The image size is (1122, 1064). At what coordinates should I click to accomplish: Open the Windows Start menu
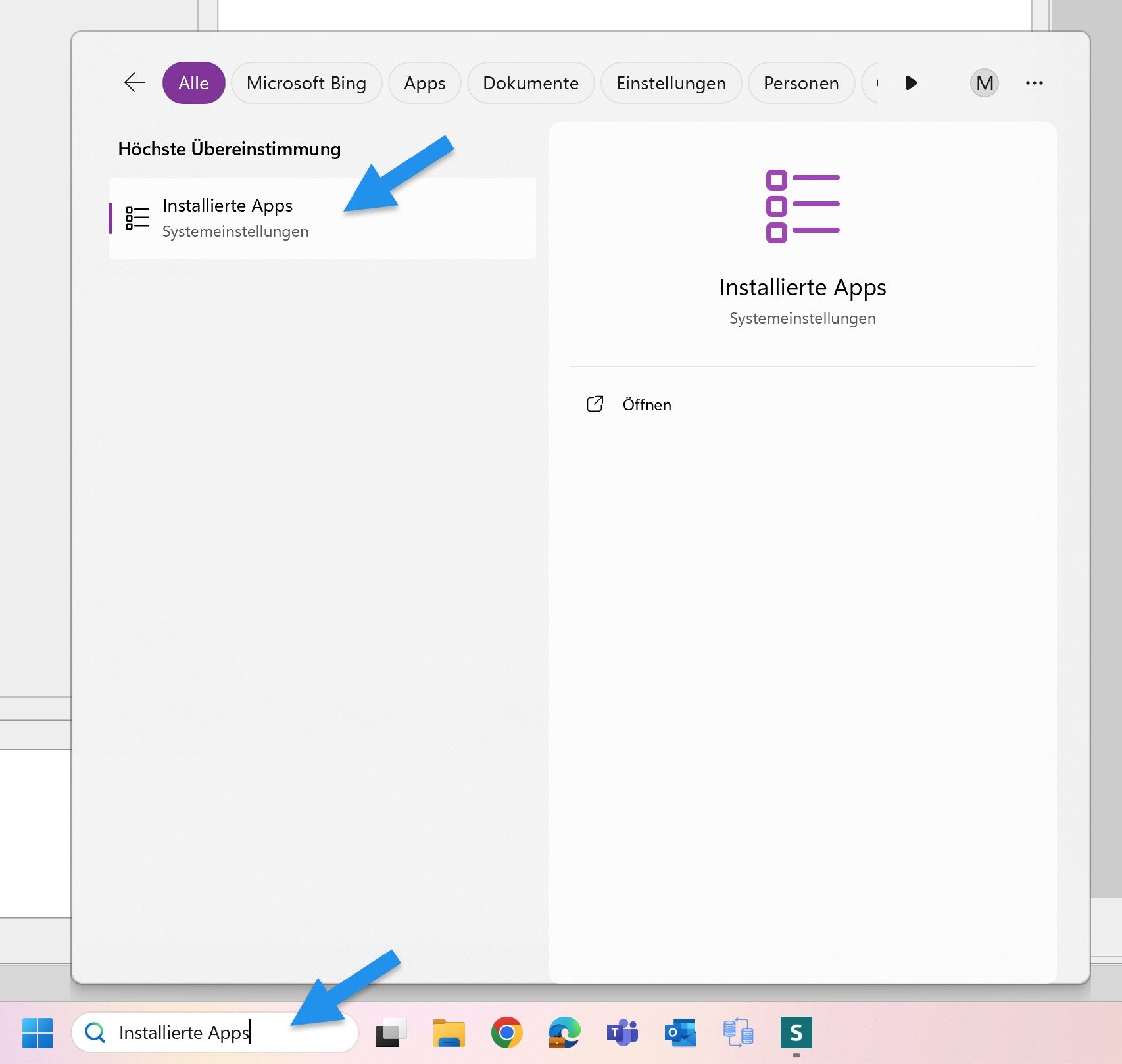point(37,1032)
